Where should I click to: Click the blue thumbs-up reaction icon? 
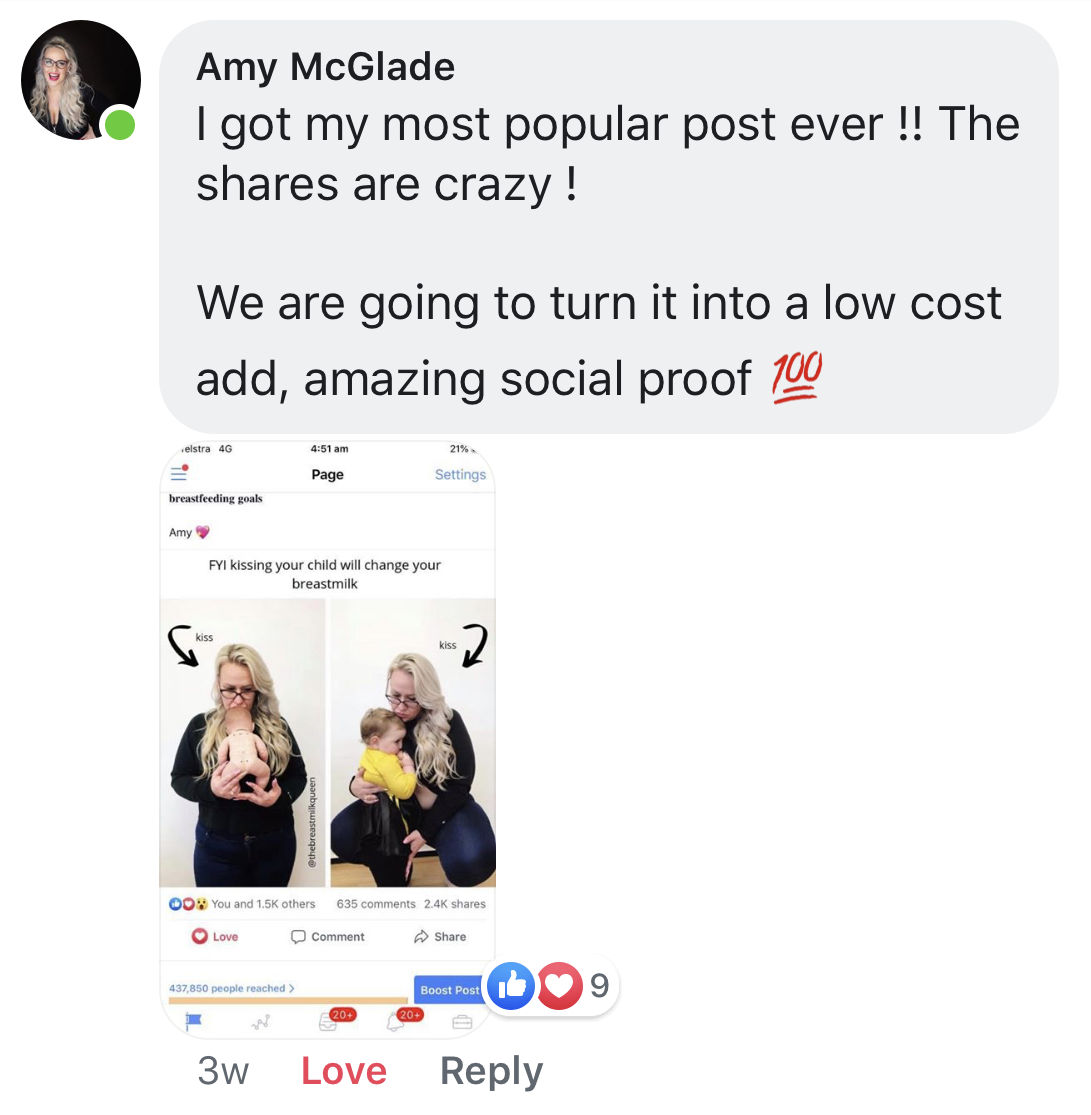pyautogui.click(x=511, y=986)
